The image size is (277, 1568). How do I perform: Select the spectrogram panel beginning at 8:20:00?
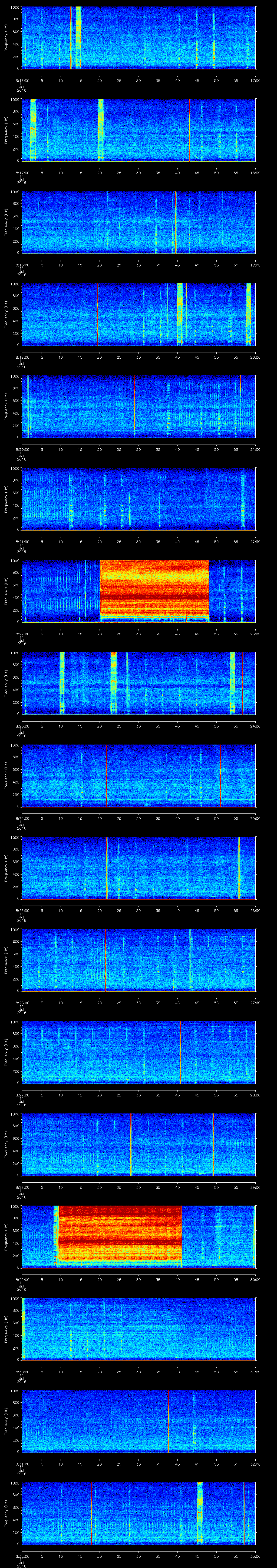(x=138, y=407)
